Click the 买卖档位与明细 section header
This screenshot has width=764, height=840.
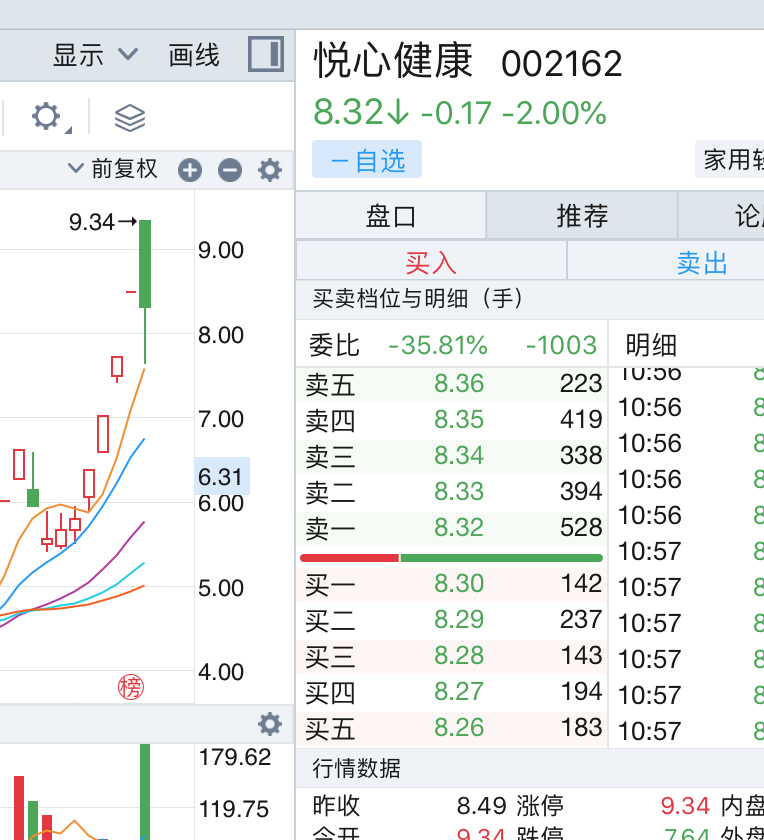[418, 298]
